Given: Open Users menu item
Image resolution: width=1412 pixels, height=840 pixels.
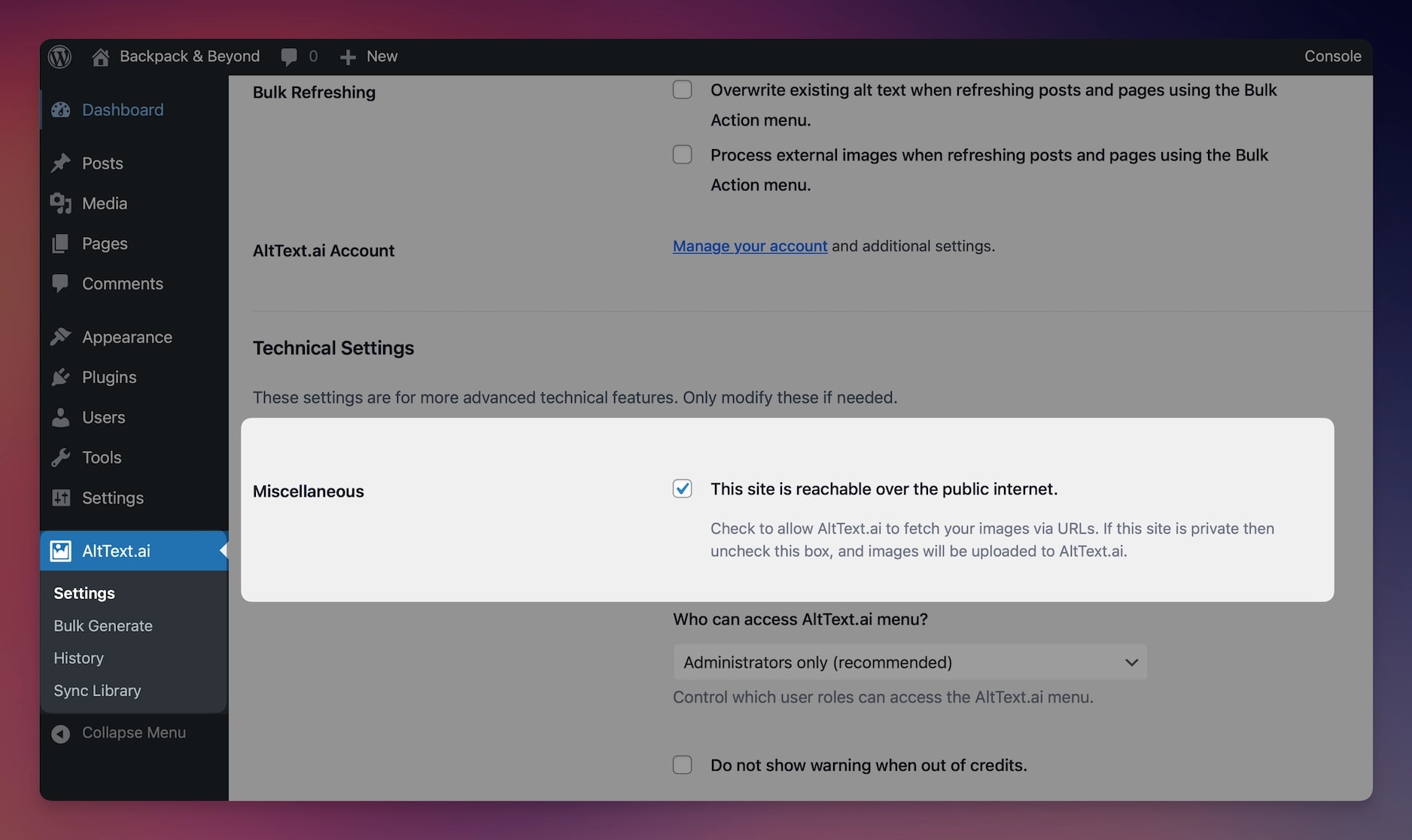Looking at the screenshot, I should pos(134,418).
